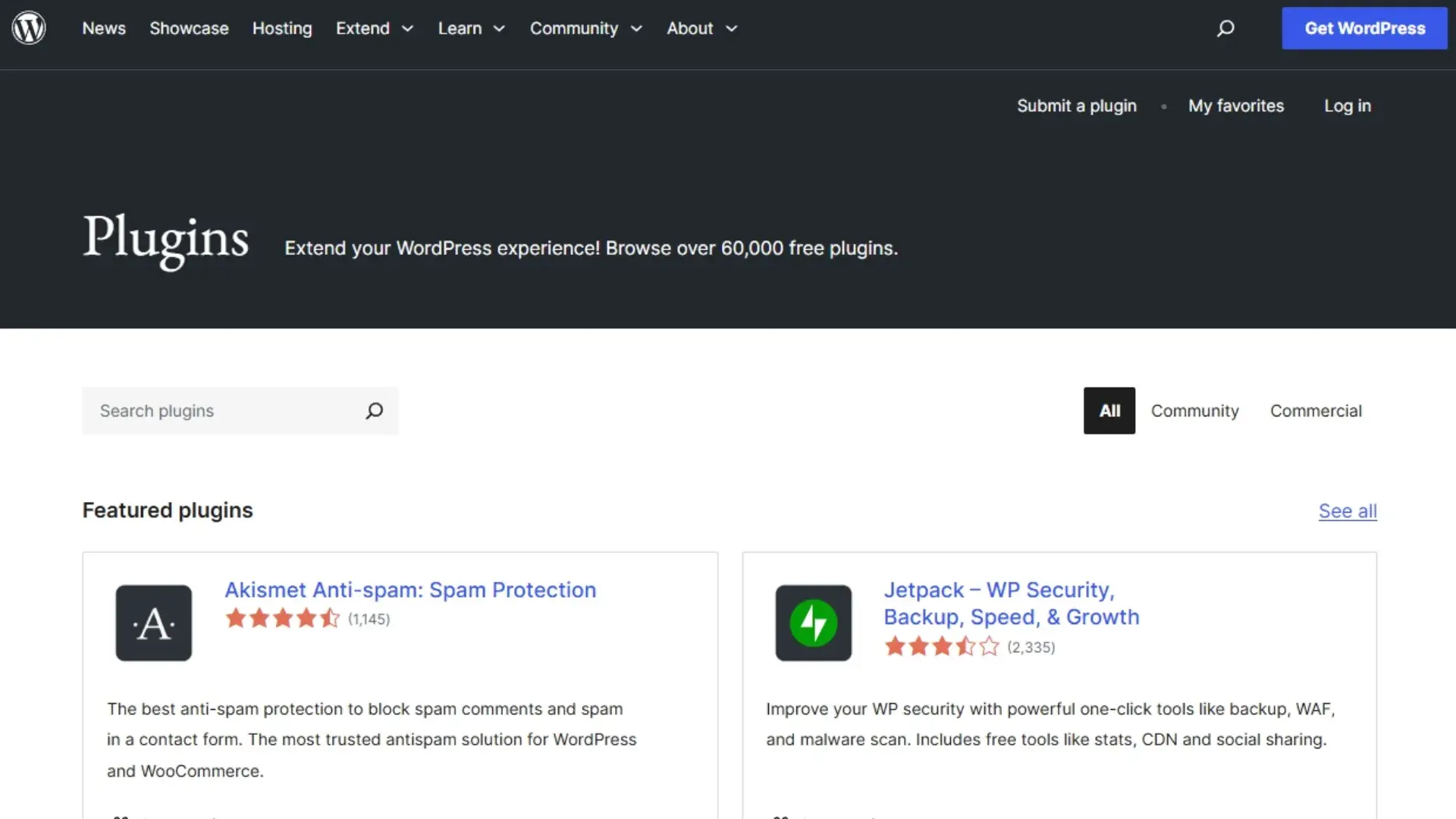Filter plugins by Commercial

pos(1316,411)
